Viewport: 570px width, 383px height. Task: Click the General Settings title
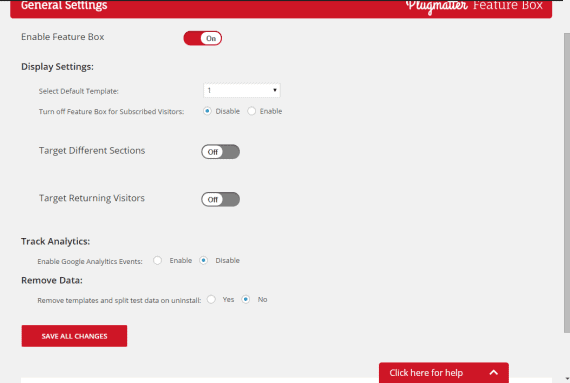pos(64,5)
